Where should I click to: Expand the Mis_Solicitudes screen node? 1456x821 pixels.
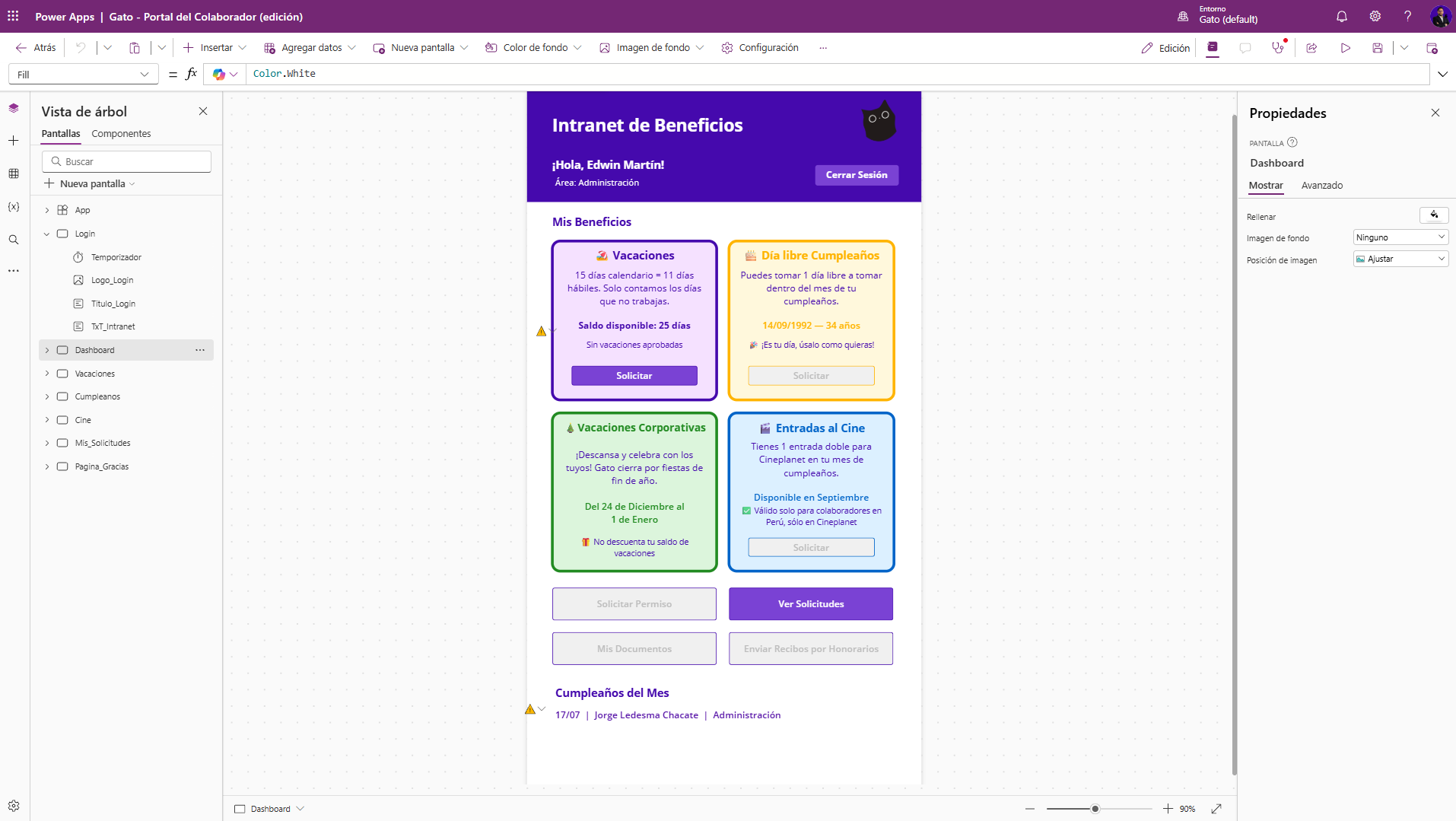click(47, 443)
